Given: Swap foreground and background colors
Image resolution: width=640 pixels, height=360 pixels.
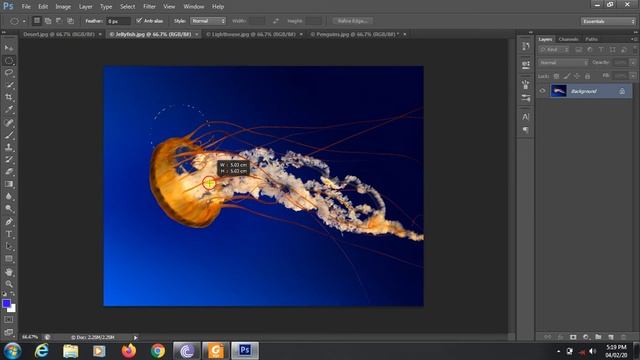Looking at the screenshot, I should 13,293.
